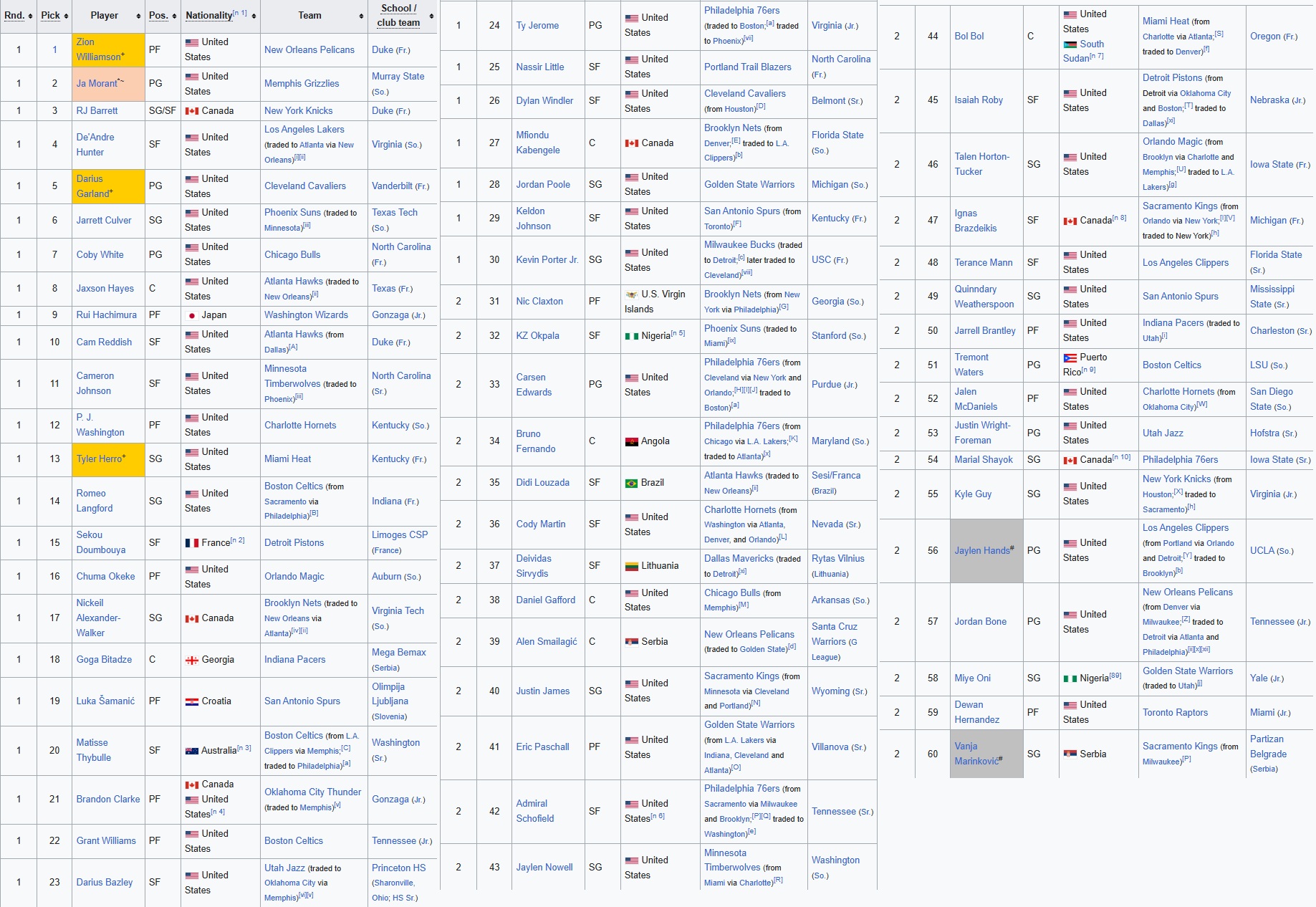The height and width of the screenshot is (907, 1316).
Task: Sort by Team using header sort arrows
Action: tap(361, 16)
